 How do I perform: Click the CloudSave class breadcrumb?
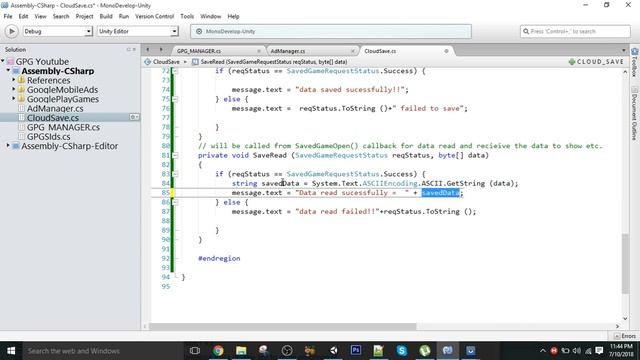[x=162, y=62]
